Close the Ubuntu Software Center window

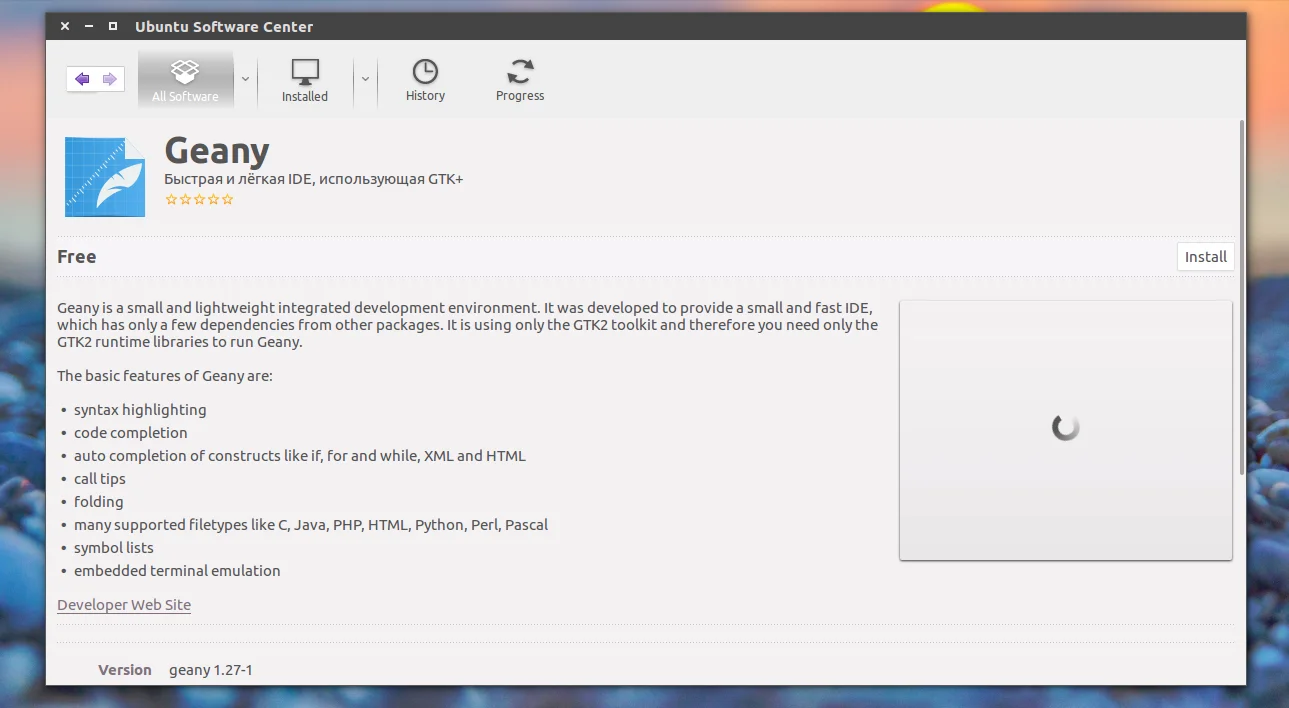65,27
